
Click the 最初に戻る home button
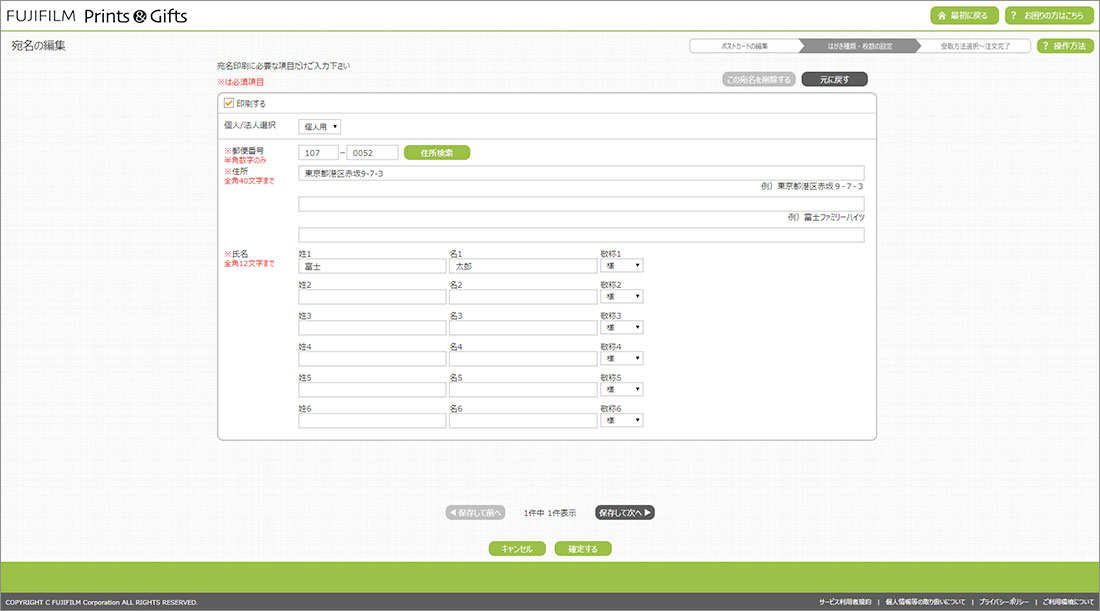click(x=964, y=16)
